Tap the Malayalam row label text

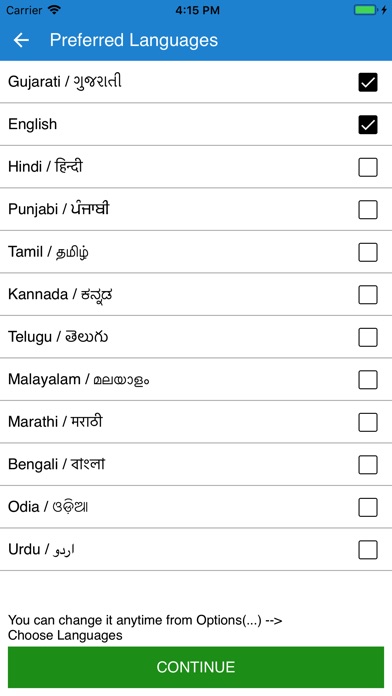pyautogui.click(x=79, y=380)
